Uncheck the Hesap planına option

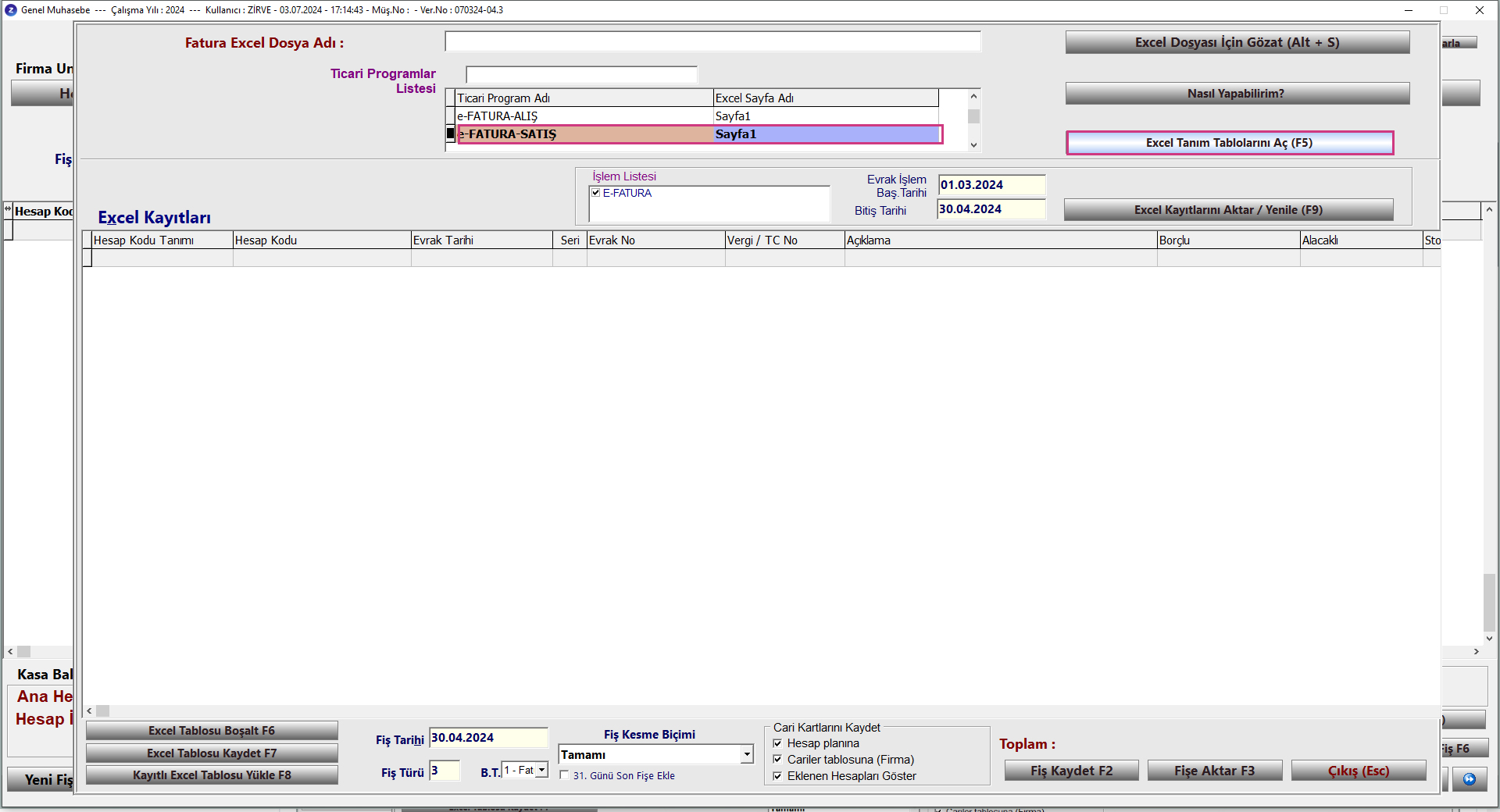tap(777, 743)
